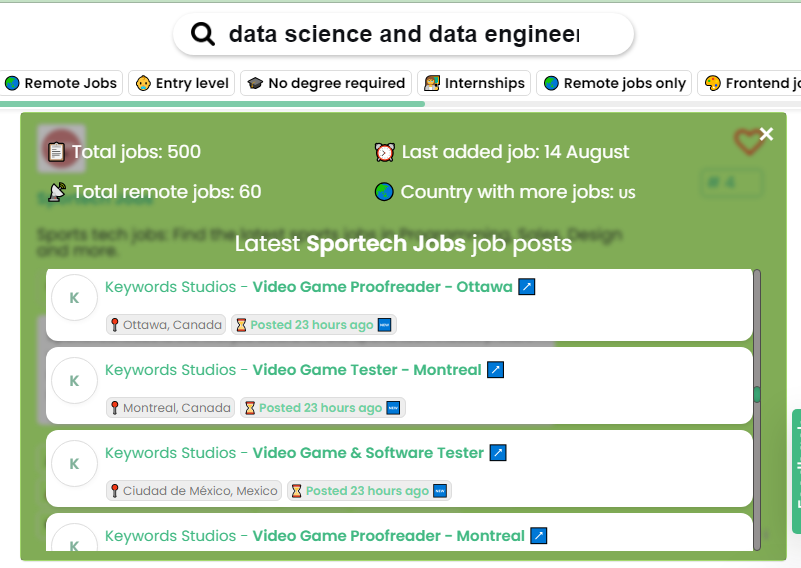Select the Remote Jobs filter chip
The height and width of the screenshot is (568, 801).
[x=62, y=83]
